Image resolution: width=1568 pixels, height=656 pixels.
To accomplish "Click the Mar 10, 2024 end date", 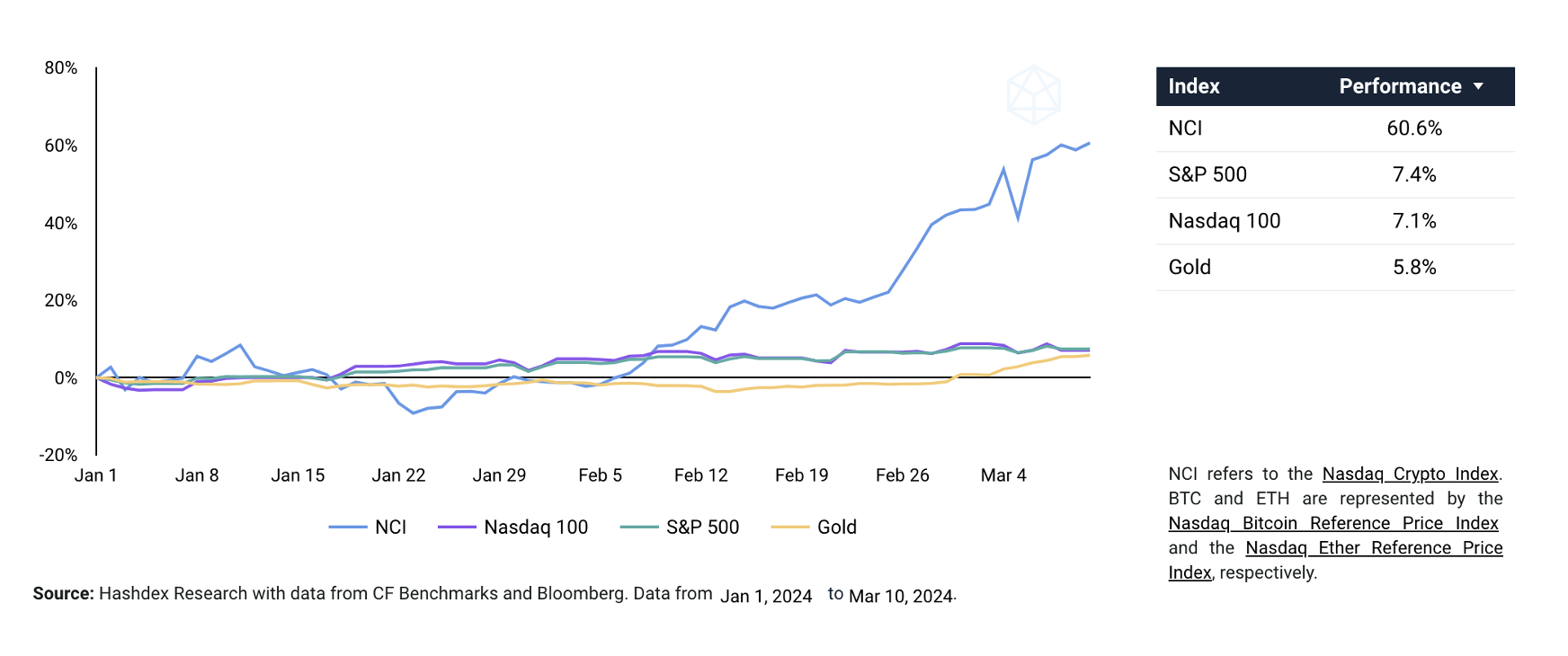I will 900,596.
